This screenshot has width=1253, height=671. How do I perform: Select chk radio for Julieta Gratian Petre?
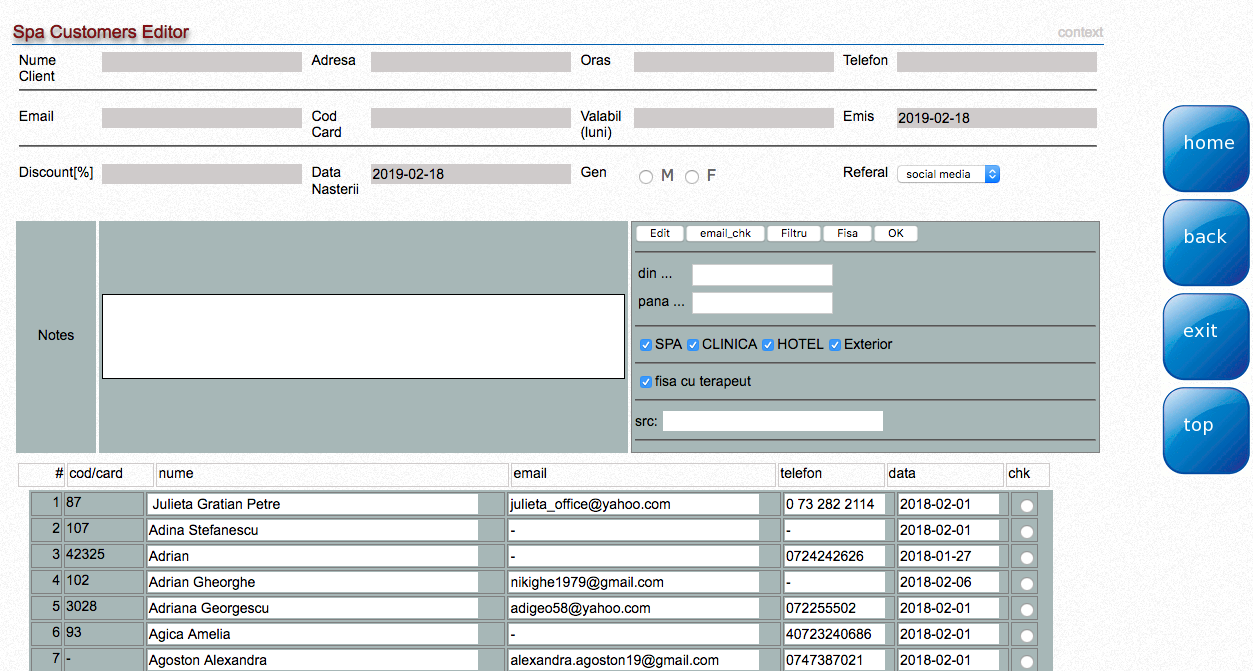click(x=1026, y=506)
